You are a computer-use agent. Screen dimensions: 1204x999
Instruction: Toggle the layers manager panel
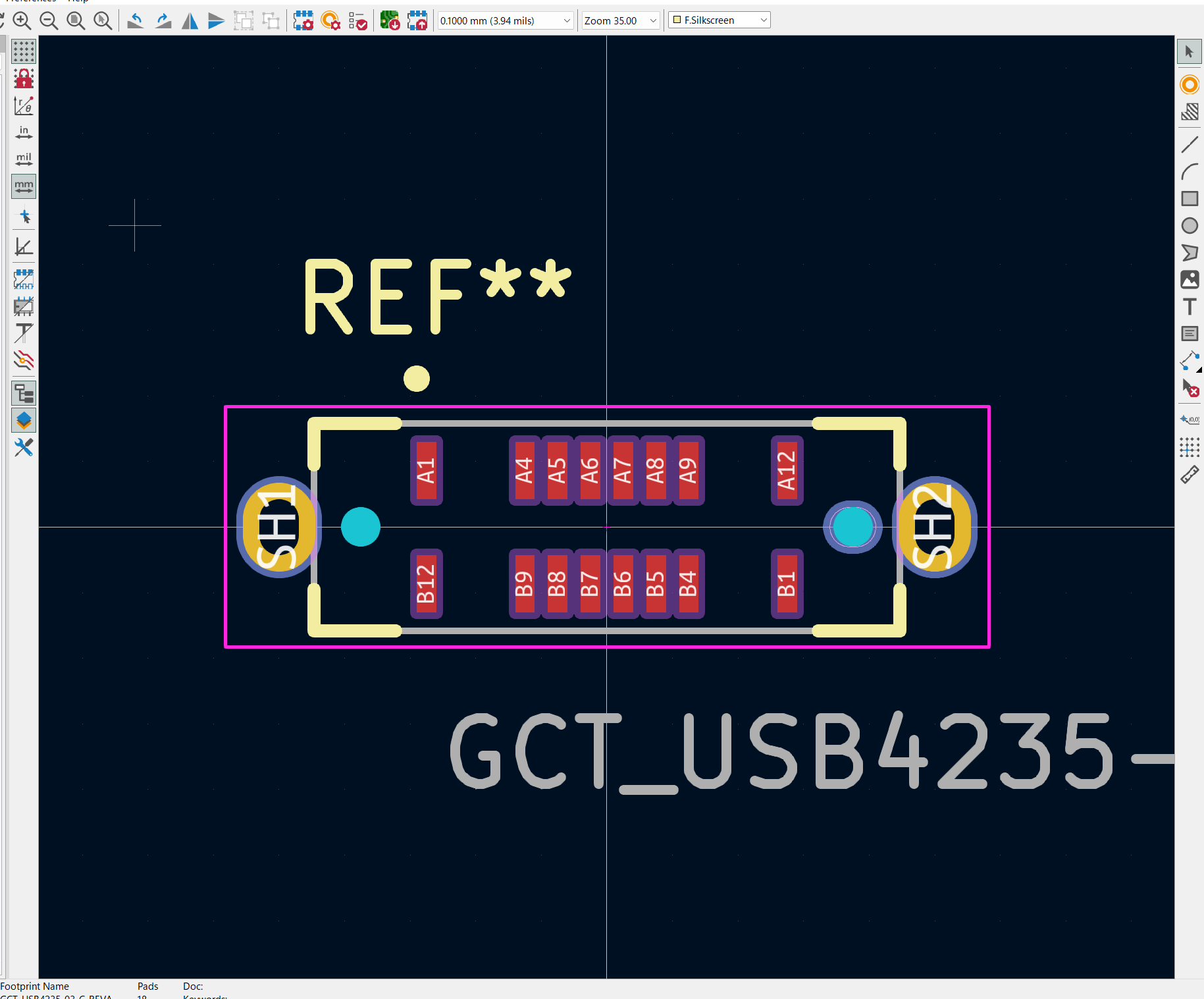pyautogui.click(x=24, y=420)
